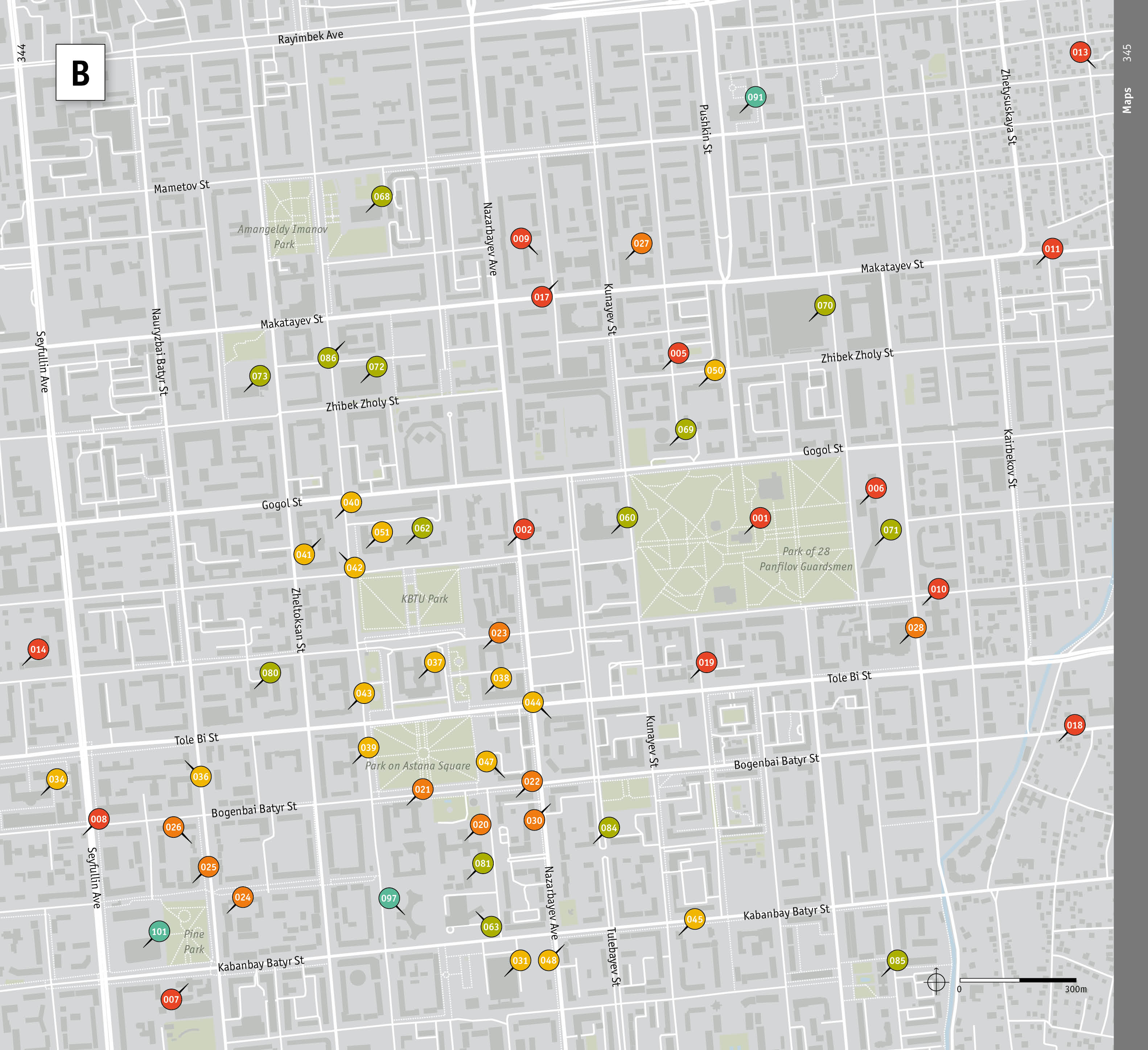
Task: Click olive map pin 085
Action: [897, 960]
